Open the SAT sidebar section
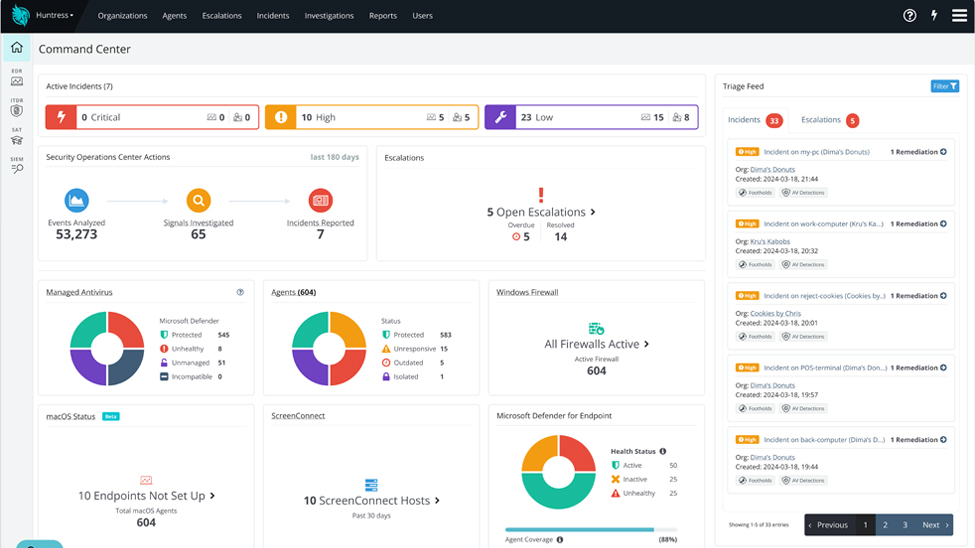The height and width of the screenshot is (548, 975). (17, 137)
